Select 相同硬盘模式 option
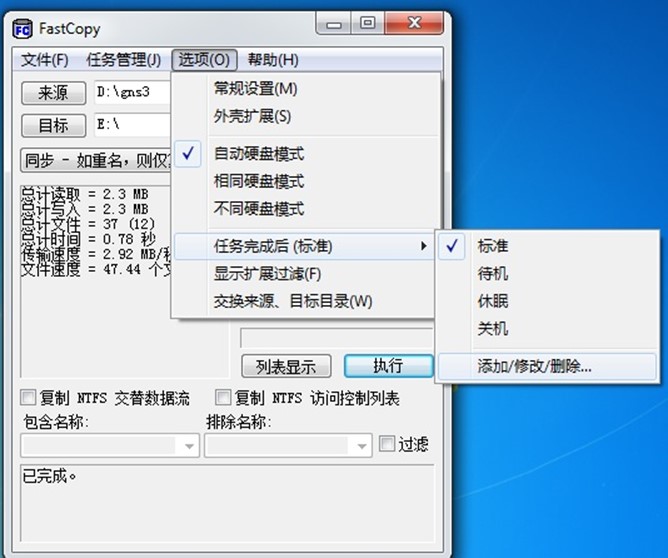This screenshot has width=668, height=558. pos(258,181)
